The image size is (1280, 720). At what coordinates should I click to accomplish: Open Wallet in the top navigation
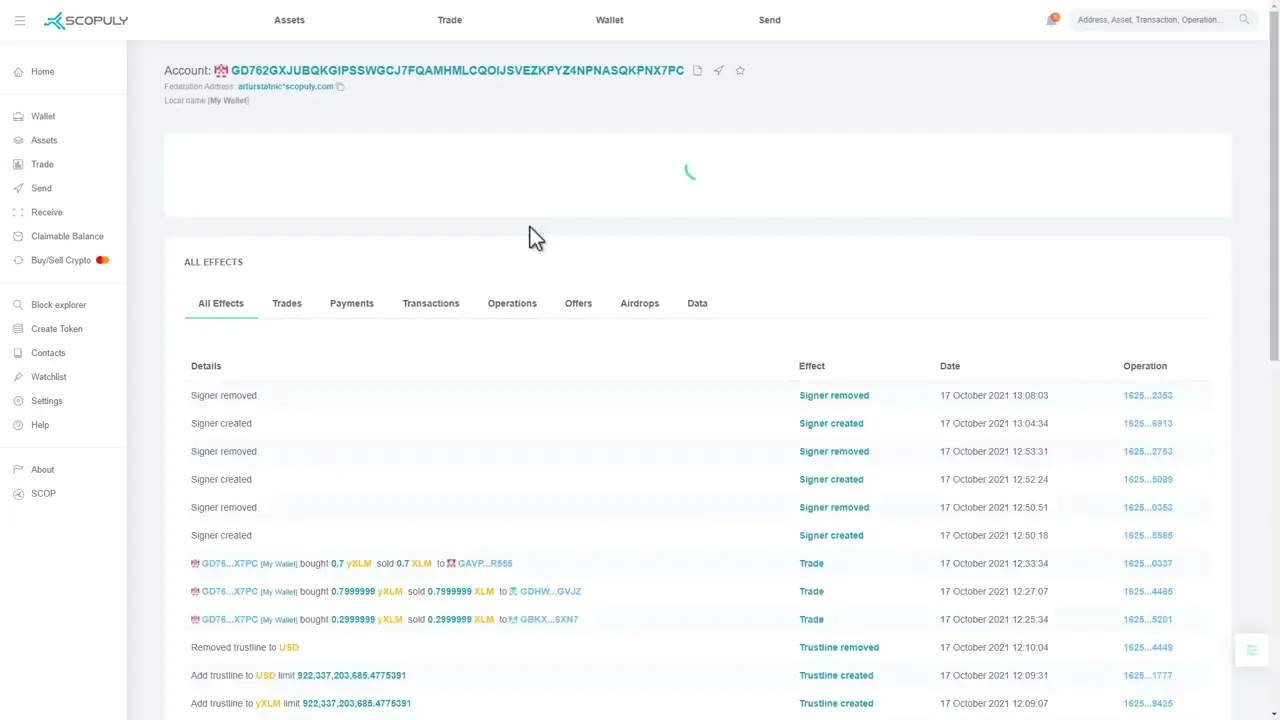tap(610, 20)
